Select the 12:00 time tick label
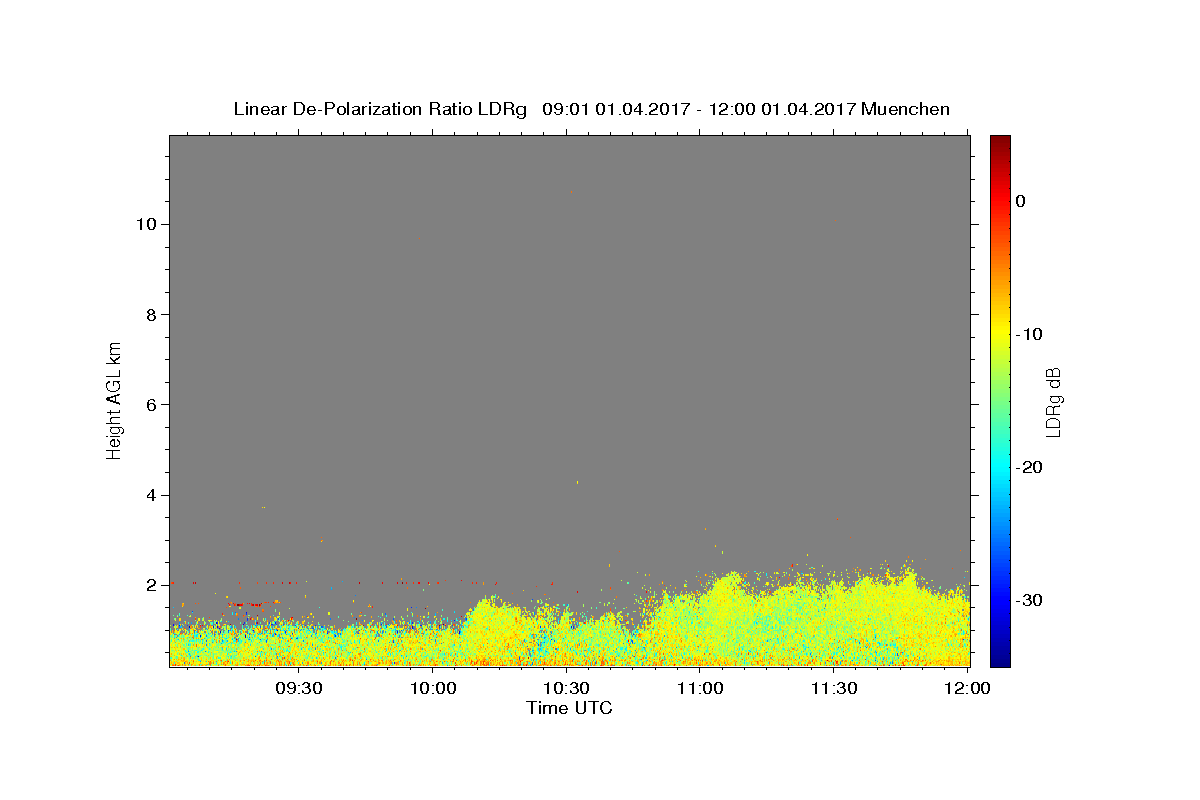The width and height of the screenshot is (1200, 800). (968, 689)
